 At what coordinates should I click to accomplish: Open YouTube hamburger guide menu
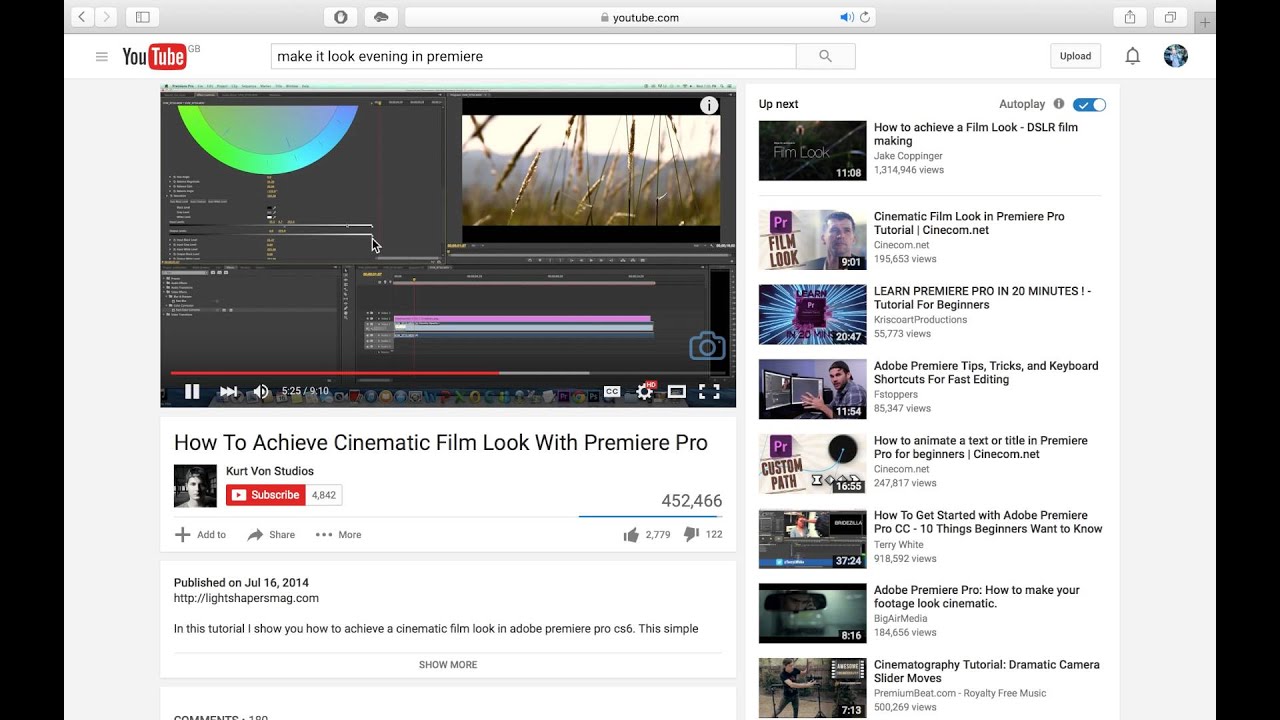[101, 57]
